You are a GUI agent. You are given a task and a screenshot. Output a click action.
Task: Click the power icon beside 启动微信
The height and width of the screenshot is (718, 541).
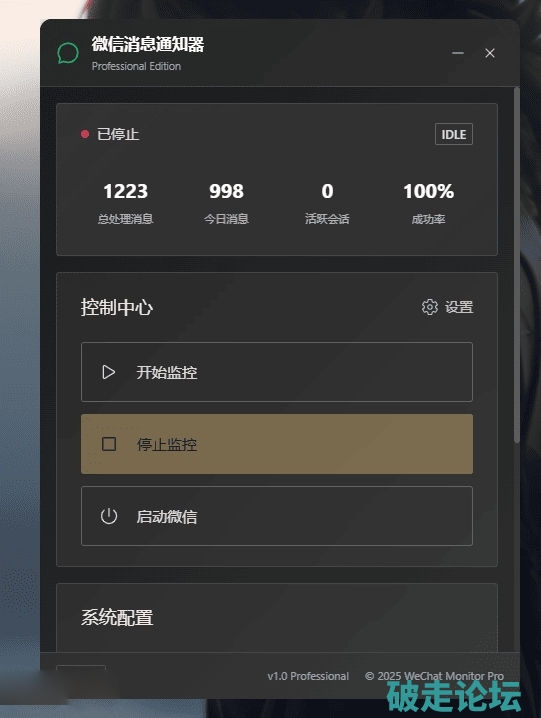[109, 516]
